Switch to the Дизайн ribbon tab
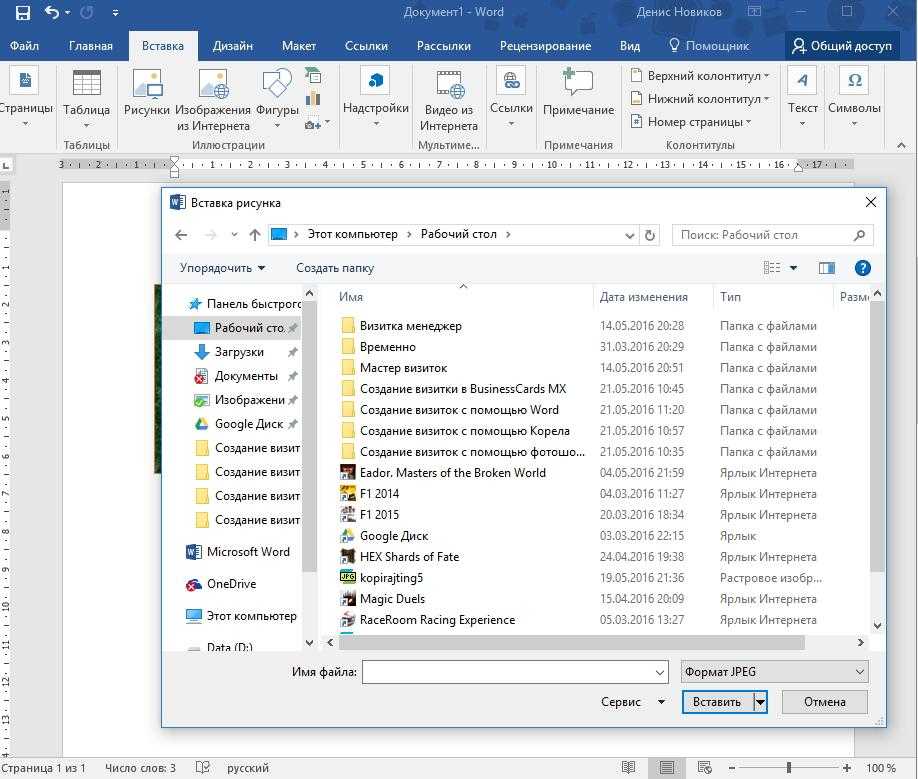The image size is (918, 779). point(232,46)
